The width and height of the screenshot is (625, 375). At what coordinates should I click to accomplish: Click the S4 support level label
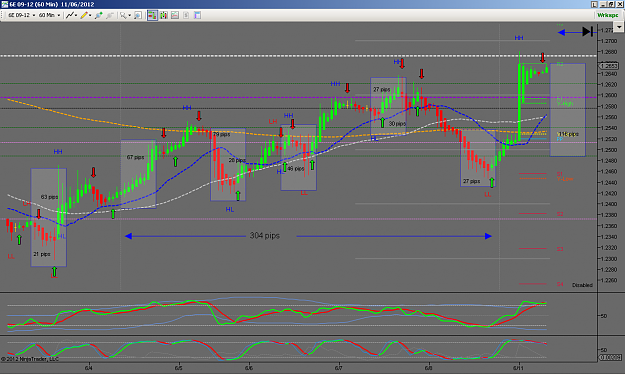click(x=560, y=284)
